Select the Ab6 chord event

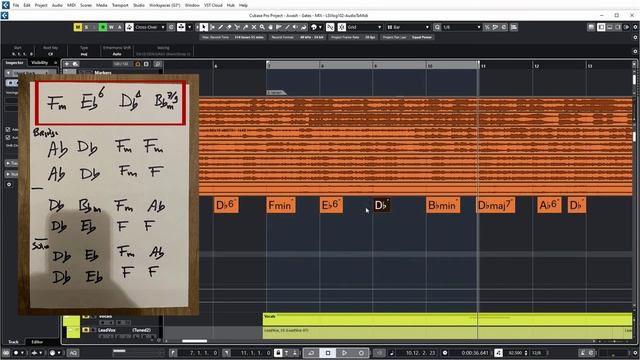point(549,205)
